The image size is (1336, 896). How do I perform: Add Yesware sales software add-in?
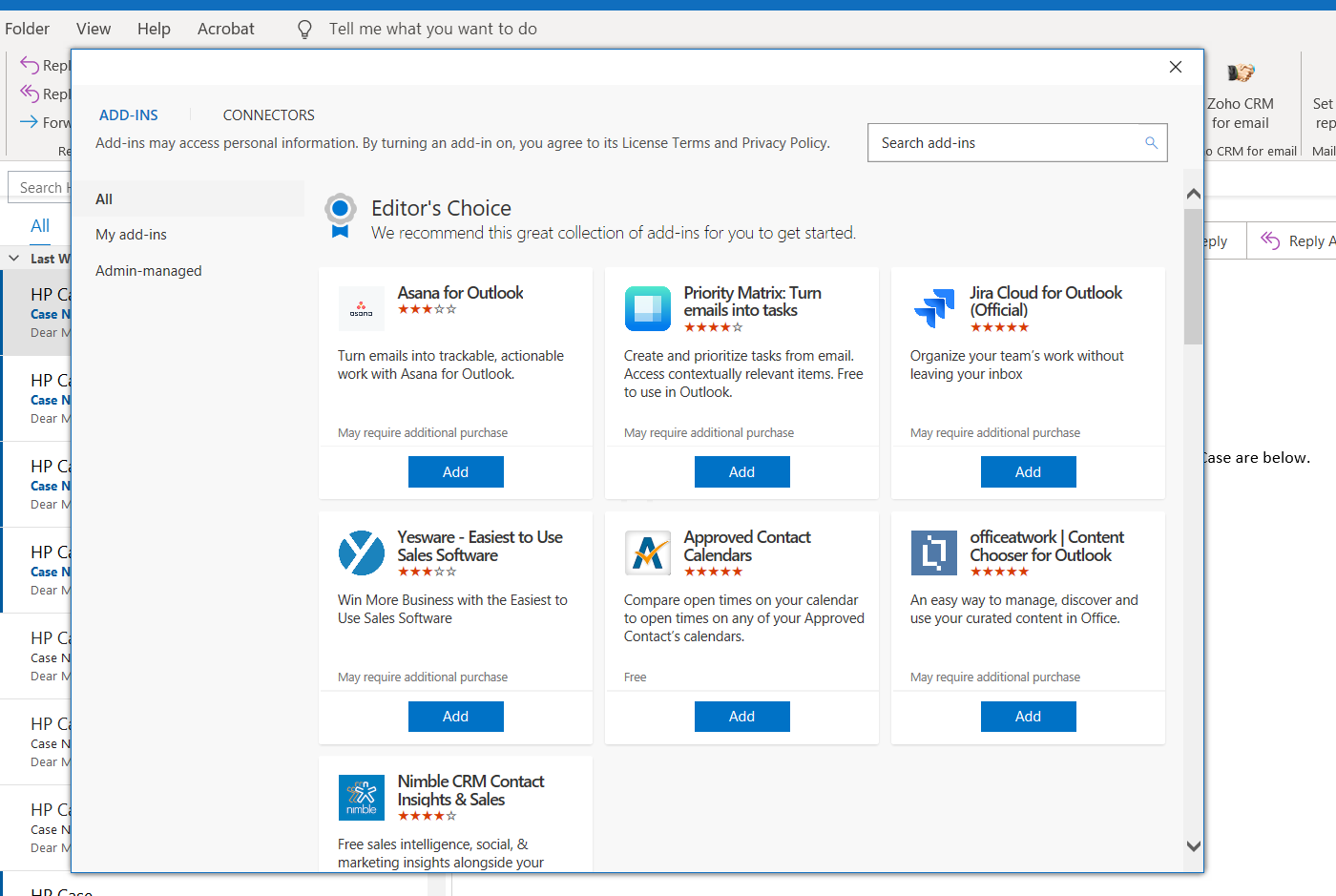coord(456,717)
